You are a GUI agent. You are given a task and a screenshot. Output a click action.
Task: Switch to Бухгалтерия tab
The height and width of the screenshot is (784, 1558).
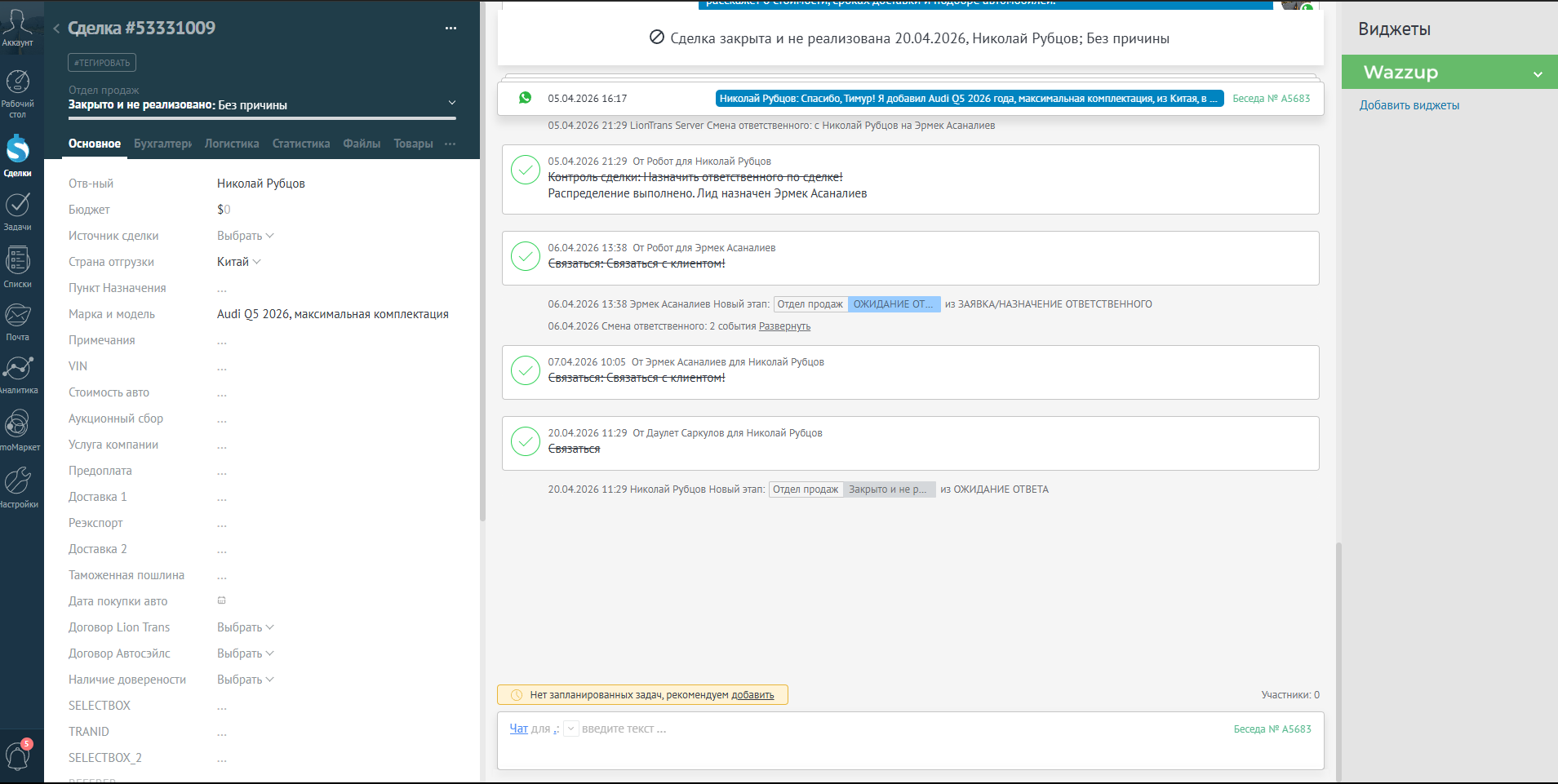pos(162,144)
